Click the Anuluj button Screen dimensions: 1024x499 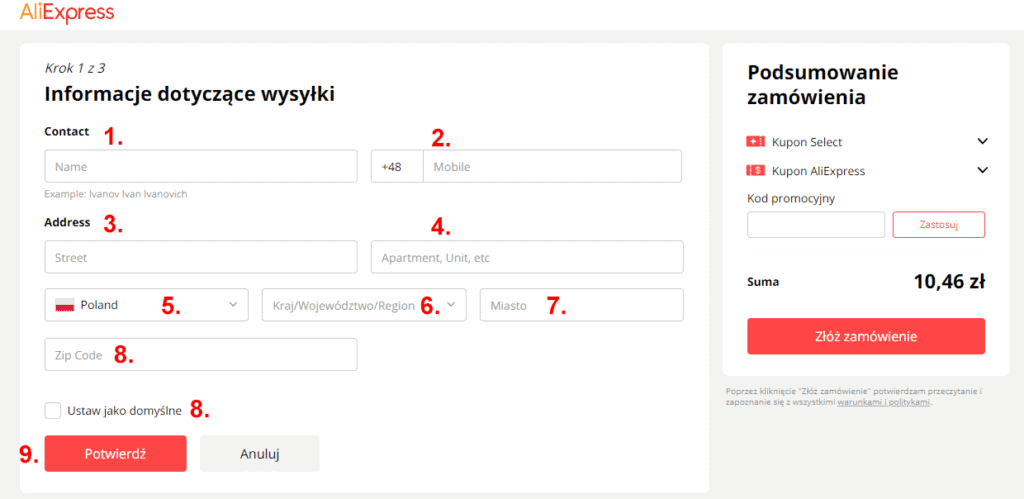click(260, 454)
